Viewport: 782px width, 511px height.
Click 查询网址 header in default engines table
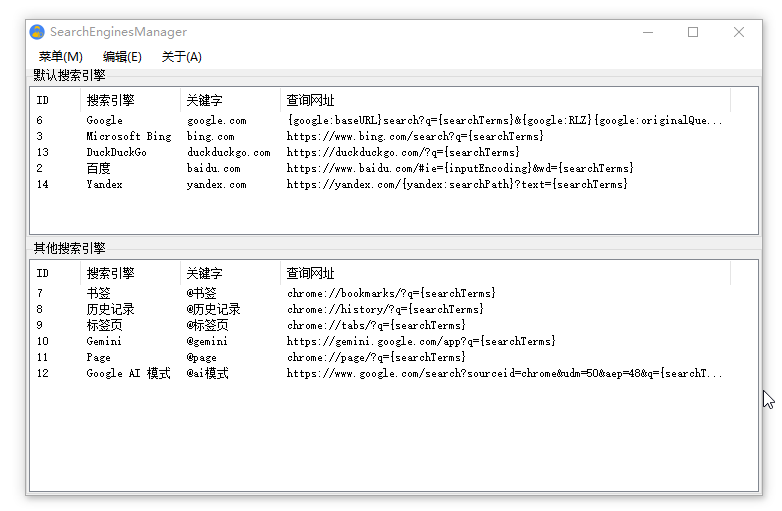tap(505, 100)
